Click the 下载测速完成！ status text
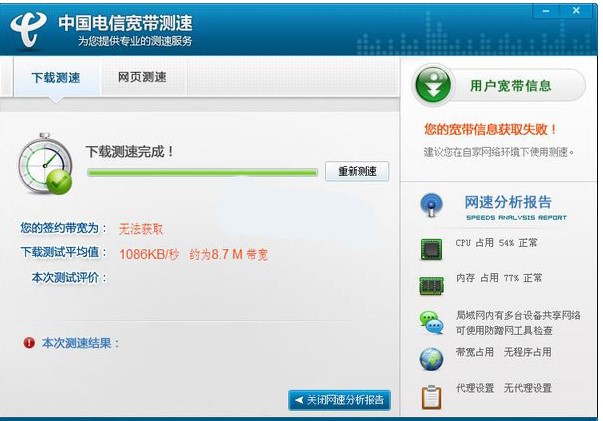 [130, 151]
